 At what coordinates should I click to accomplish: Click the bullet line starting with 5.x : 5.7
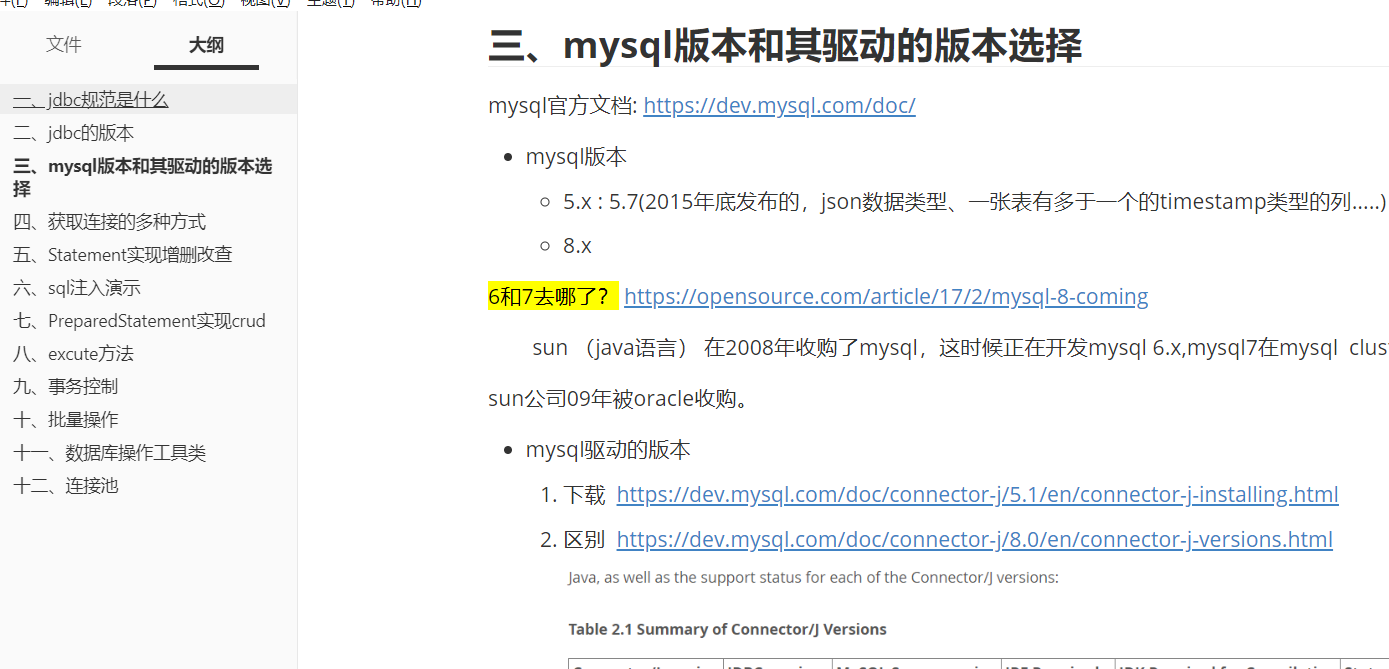[975, 202]
